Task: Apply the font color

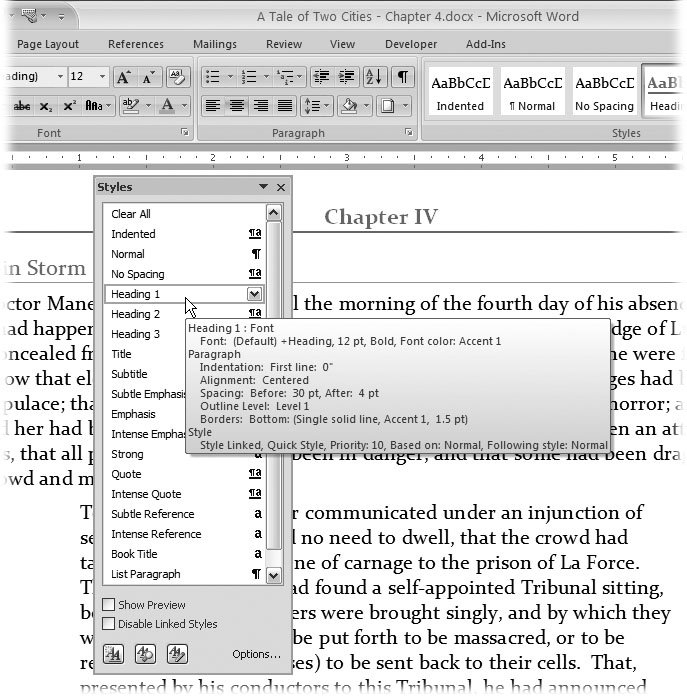Action: [x=168, y=106]
